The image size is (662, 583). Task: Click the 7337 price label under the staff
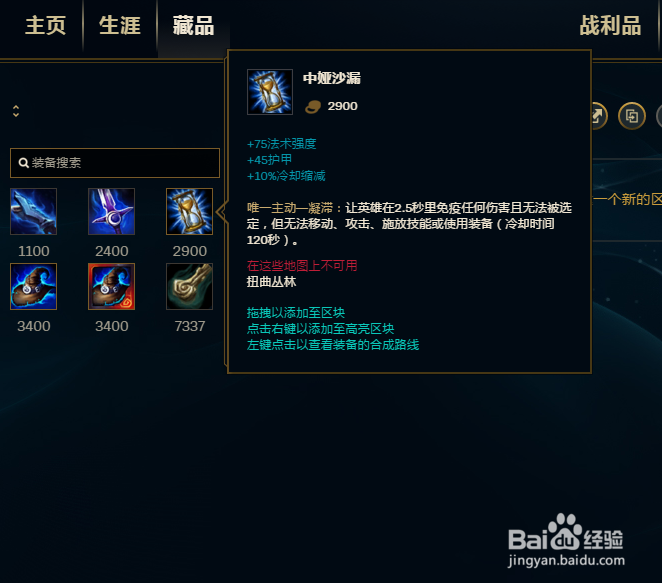190,326
